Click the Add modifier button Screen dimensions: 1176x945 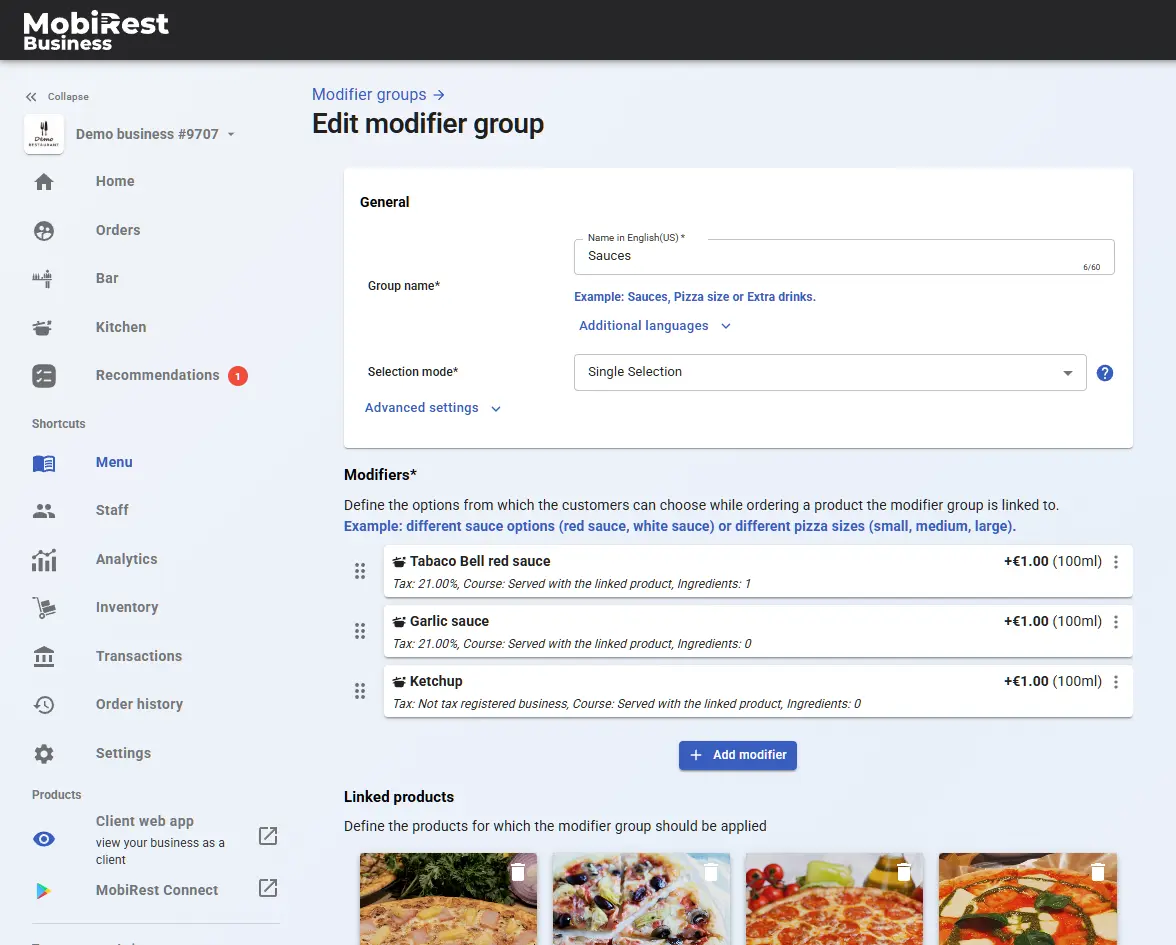tap(737, 755)
